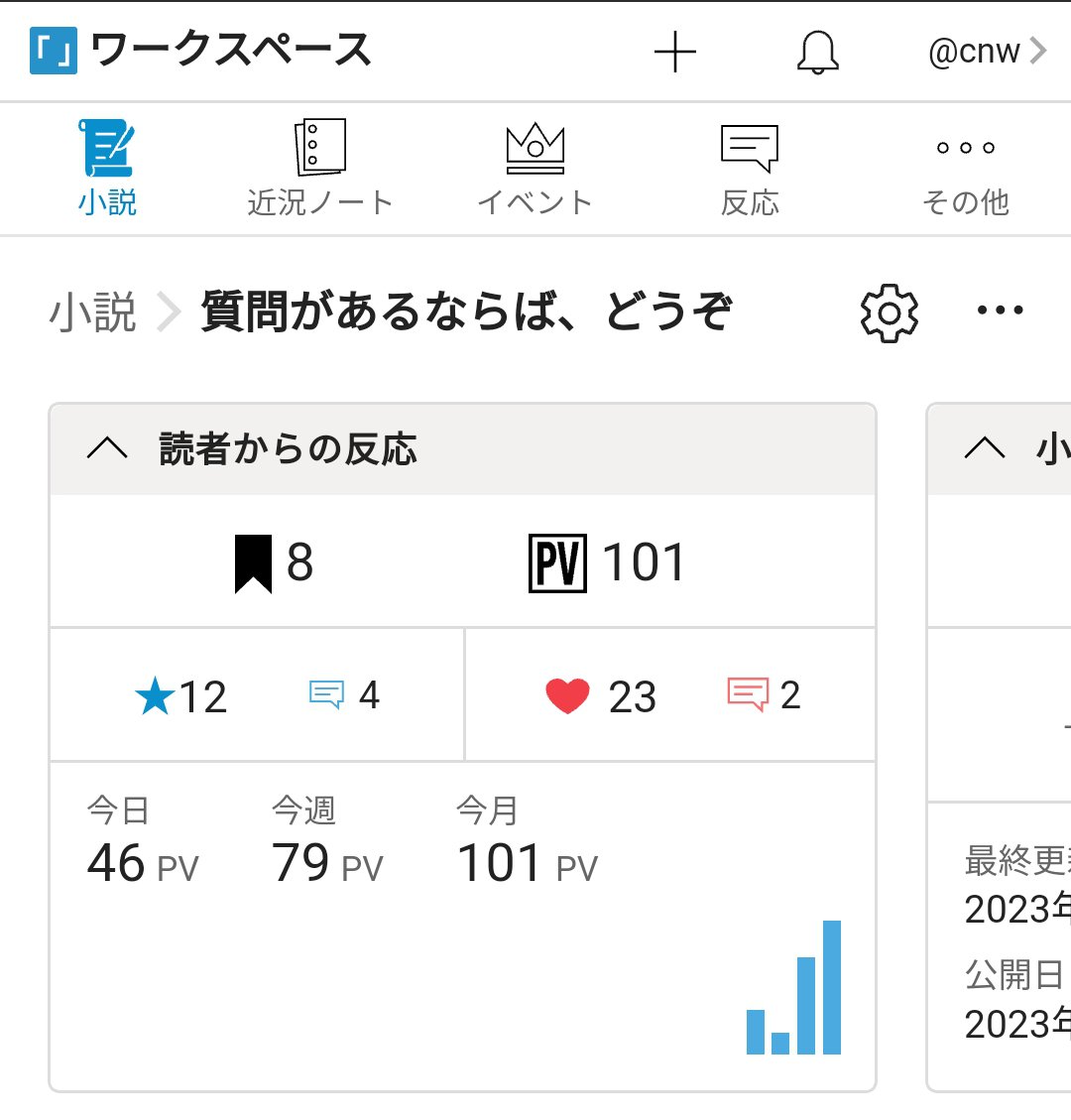
Task: Click the PV total views icon
Action: pyautogui.click(x=557, y=562)
